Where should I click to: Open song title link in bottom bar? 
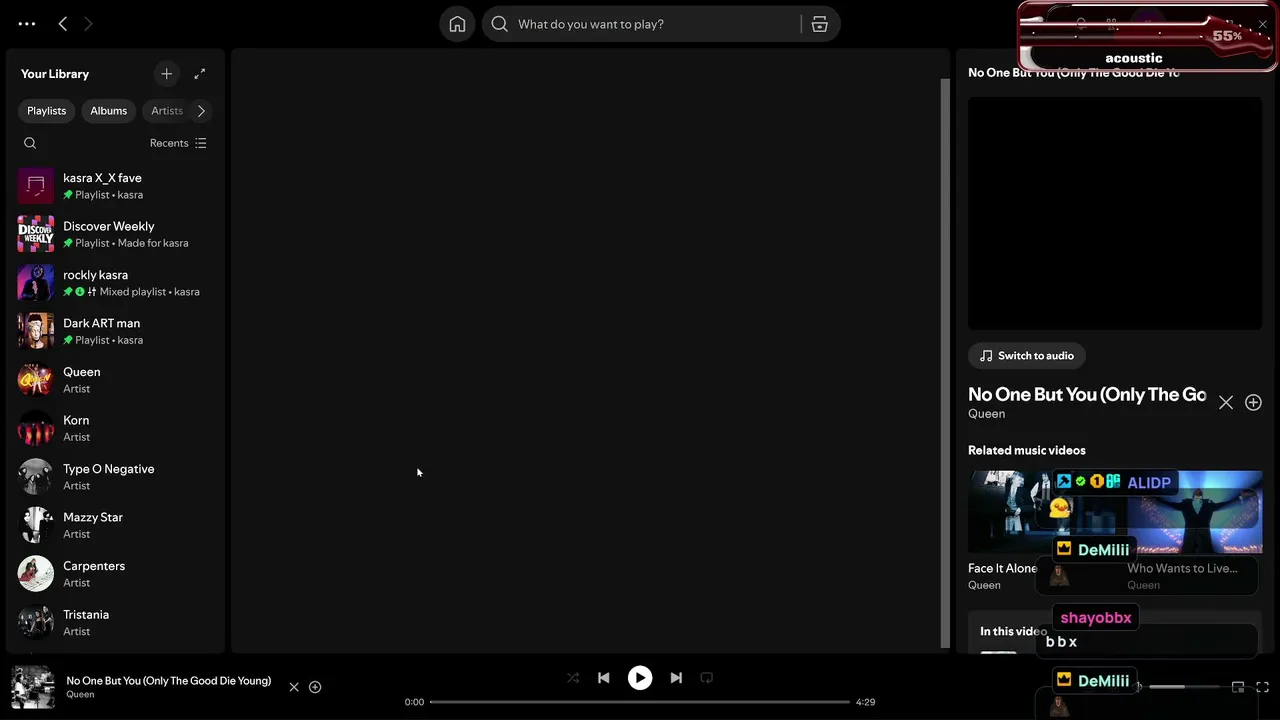[x=169, y=681]
